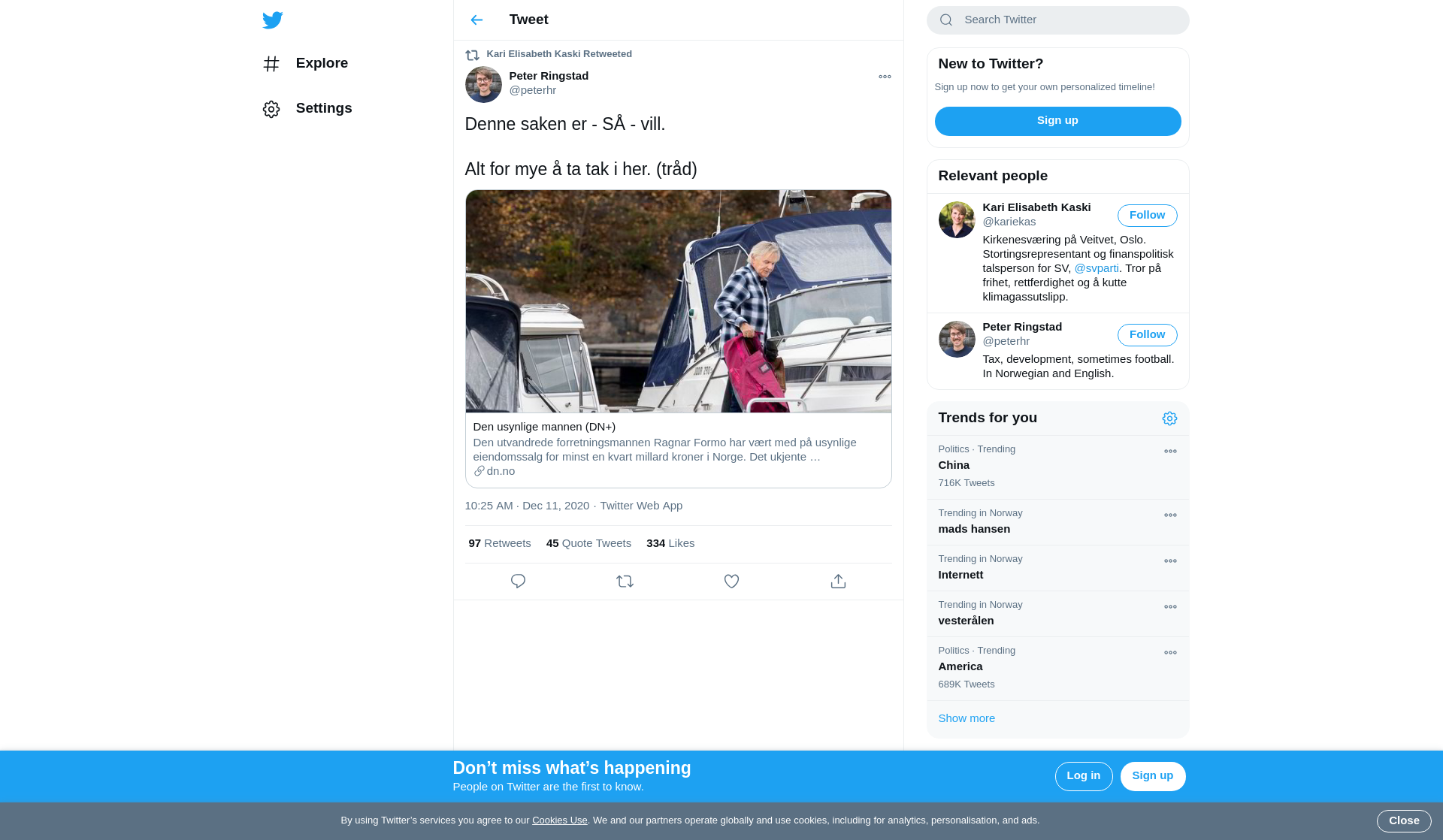Focus the Search Twitter field

pos(1067,20)
